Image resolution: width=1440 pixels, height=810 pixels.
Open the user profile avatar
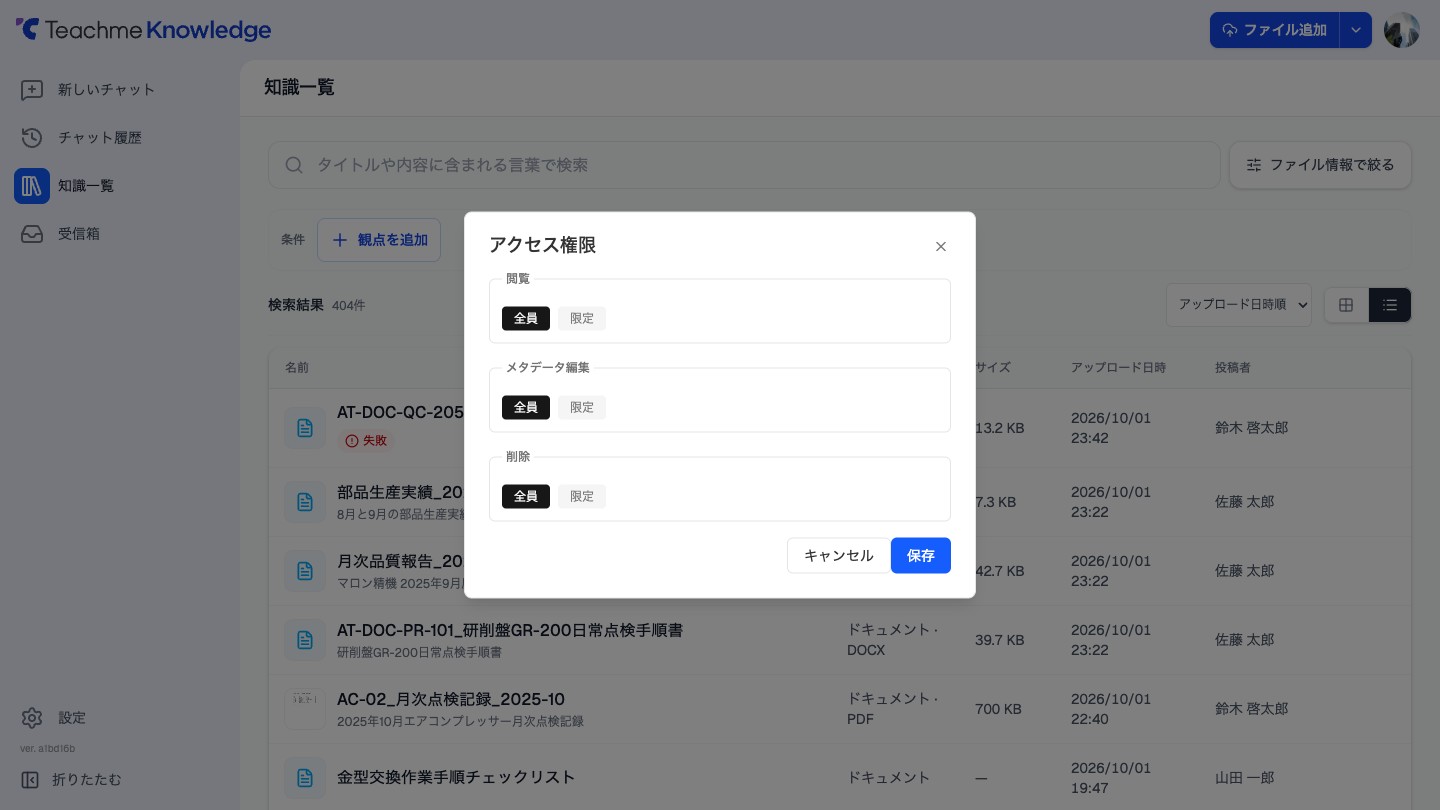coord(1402,30)
